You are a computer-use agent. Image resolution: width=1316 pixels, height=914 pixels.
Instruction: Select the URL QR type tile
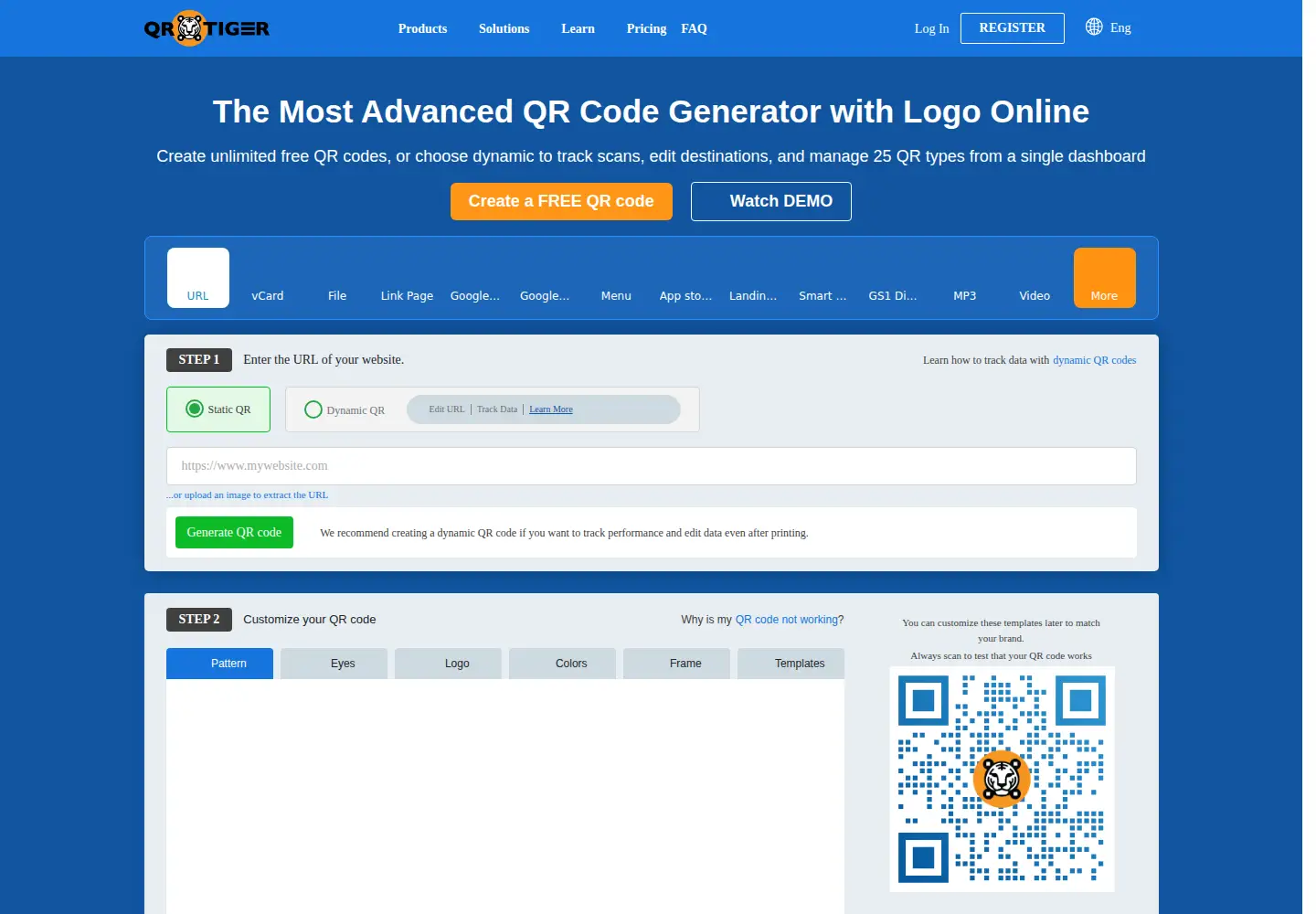coord(198,278)
